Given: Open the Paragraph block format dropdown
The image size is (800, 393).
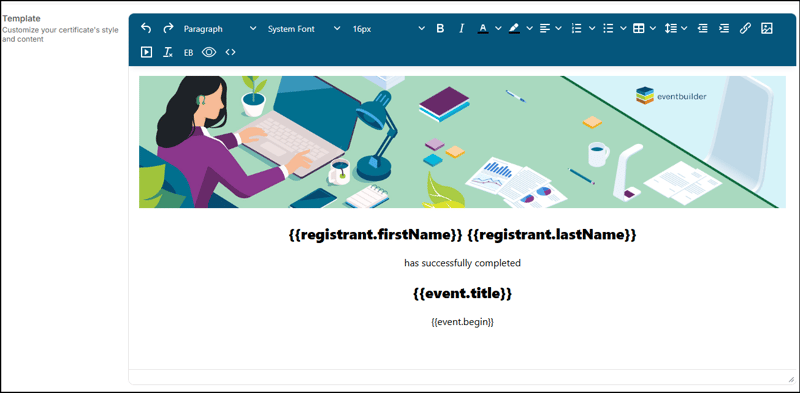Looking at the screenshot, I should click(220, 29).
